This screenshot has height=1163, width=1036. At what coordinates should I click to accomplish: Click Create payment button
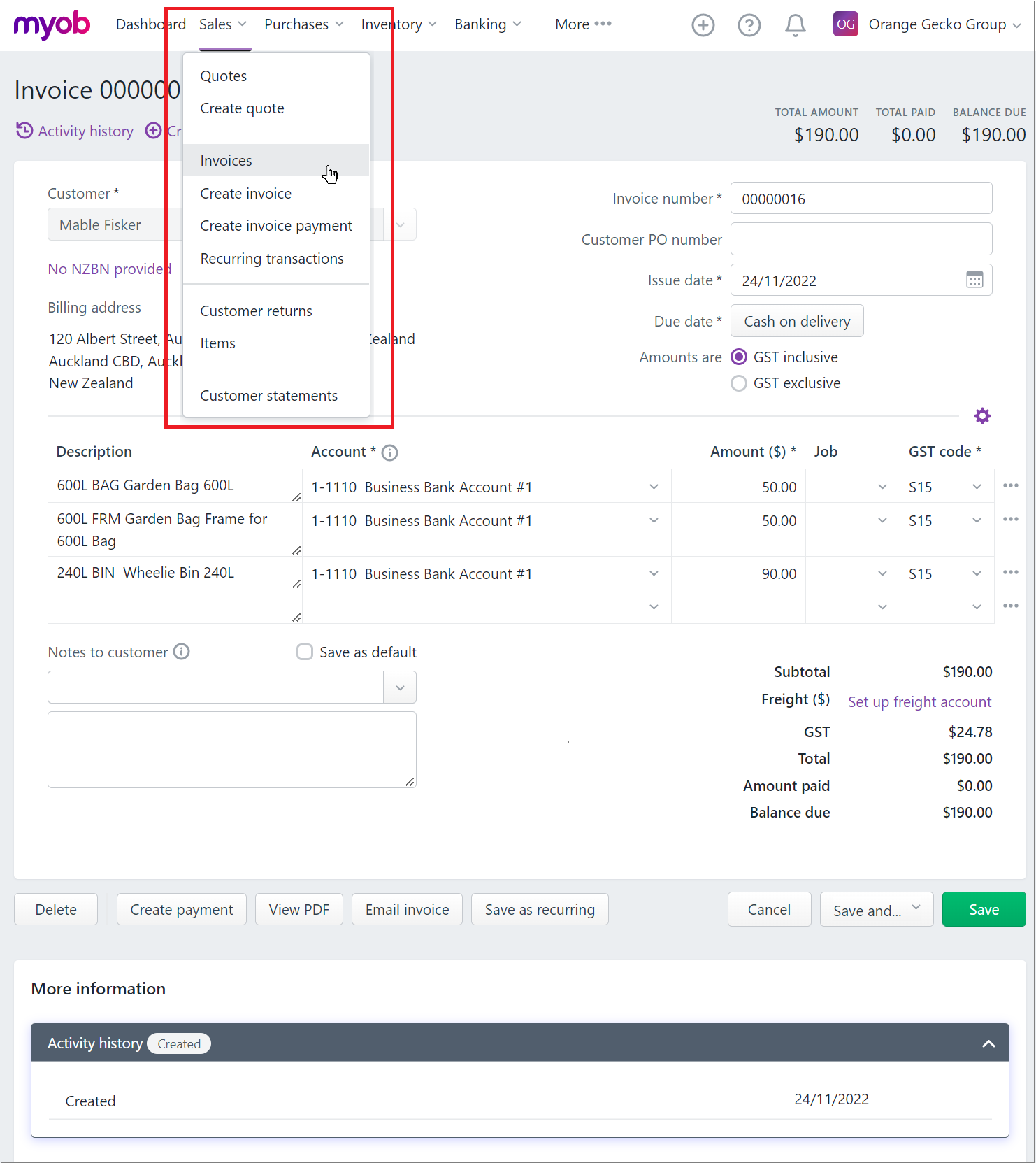coord(182,909)
